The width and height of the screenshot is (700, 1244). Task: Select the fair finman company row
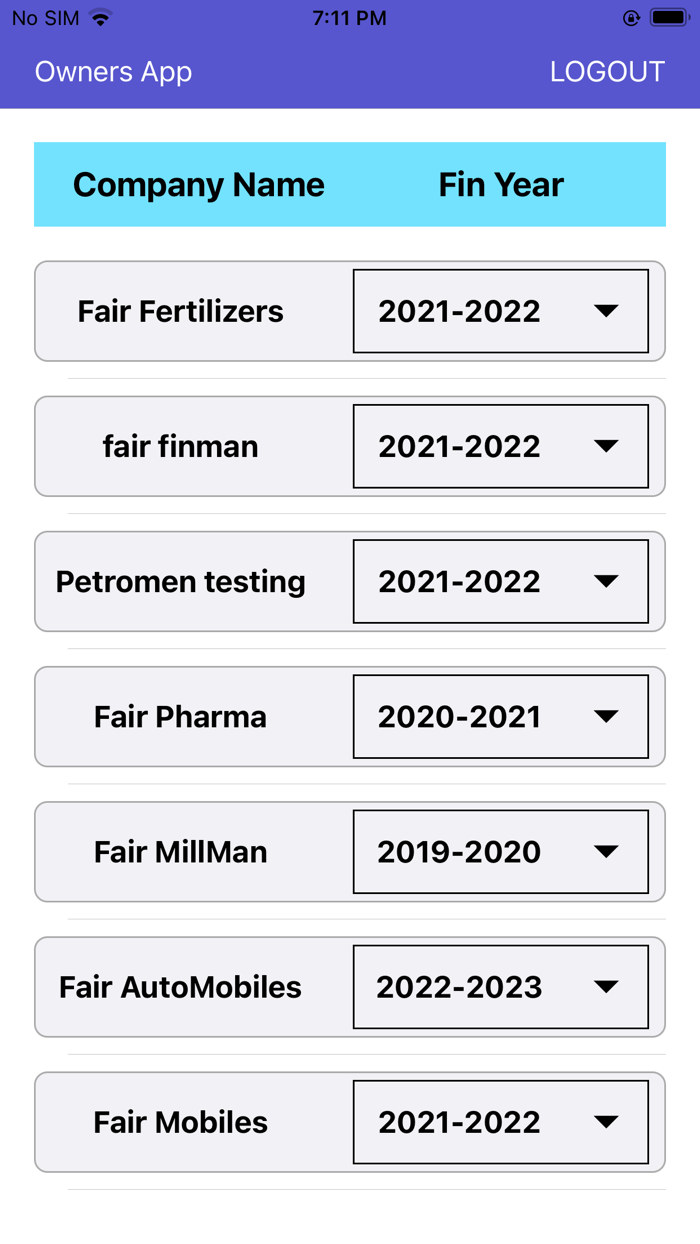click(x=180, y=446)
